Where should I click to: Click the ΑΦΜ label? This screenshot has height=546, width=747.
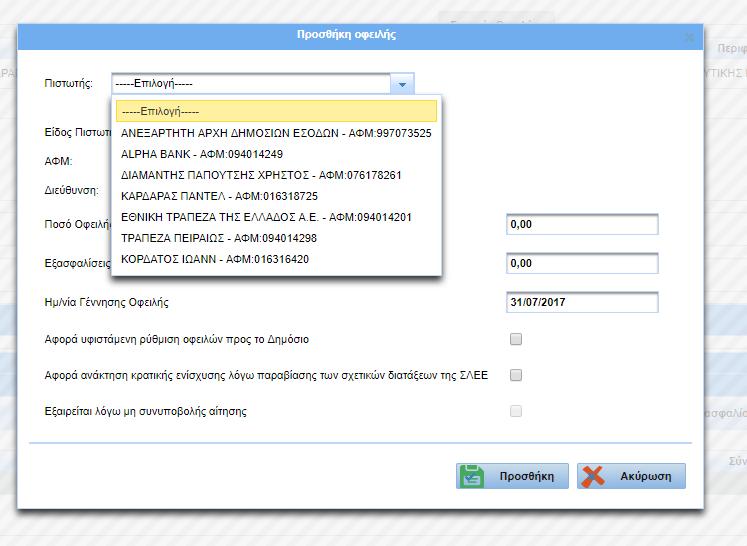[x=58, y=161]
